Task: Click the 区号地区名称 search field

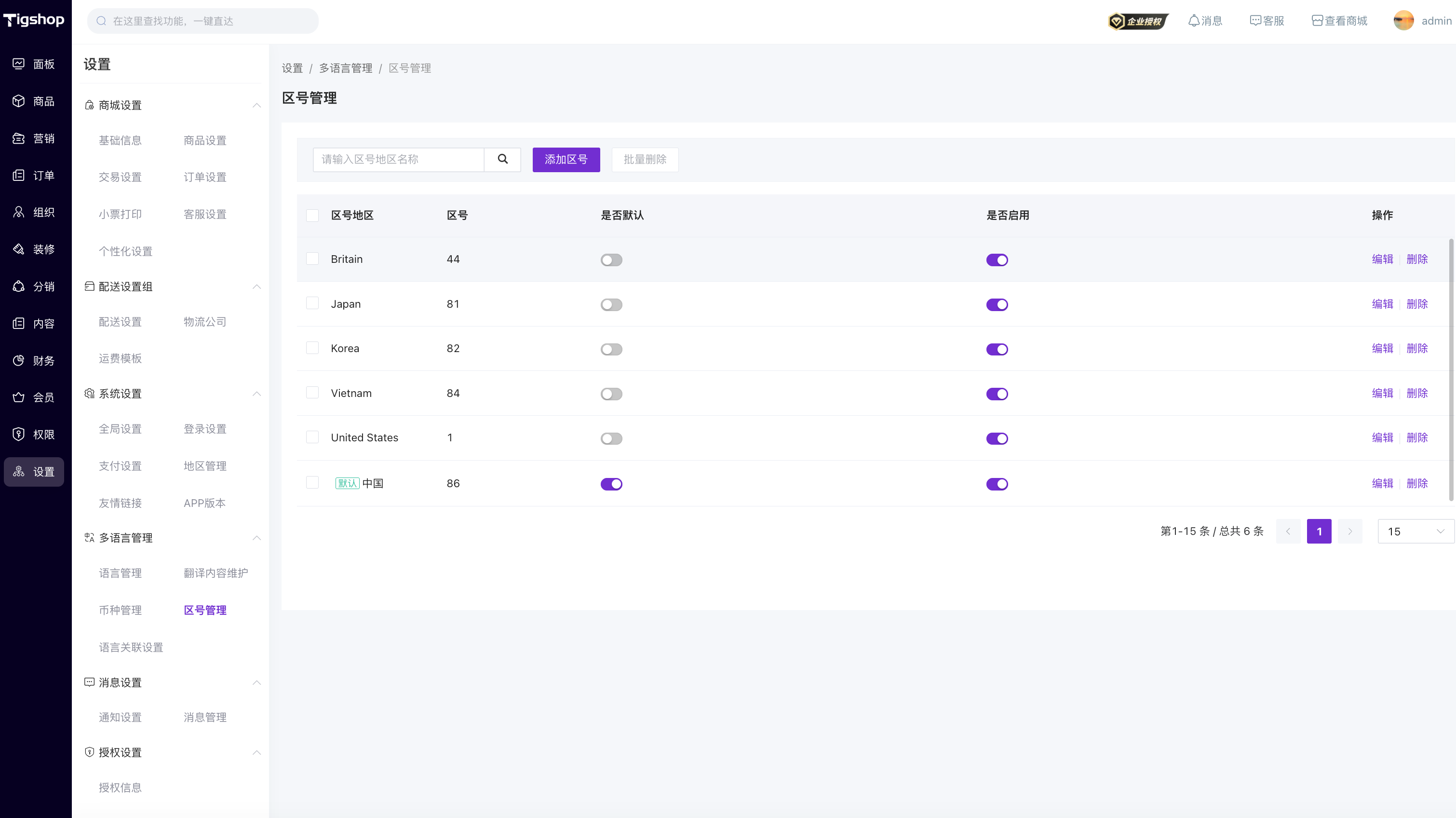Action: click(399, 160)
